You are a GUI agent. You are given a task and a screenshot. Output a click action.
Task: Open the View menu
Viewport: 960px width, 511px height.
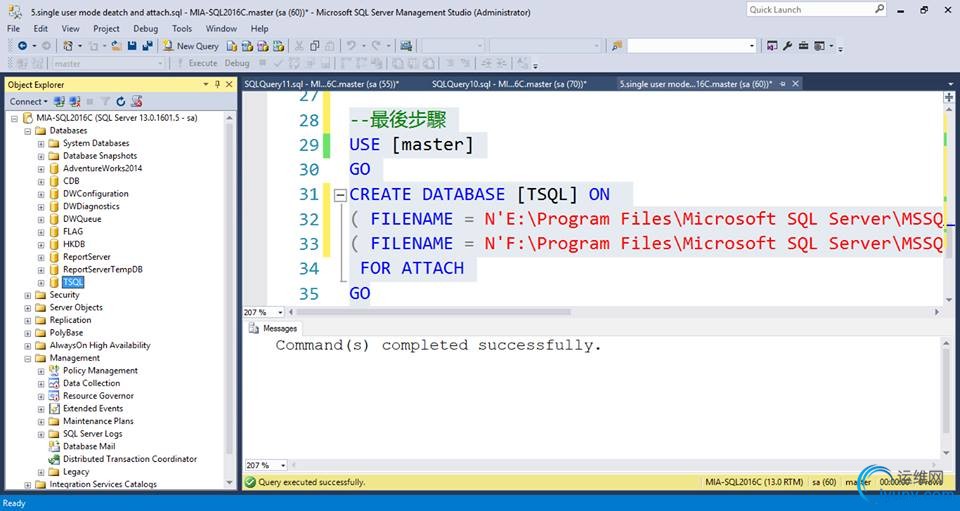tap(70, 28)
